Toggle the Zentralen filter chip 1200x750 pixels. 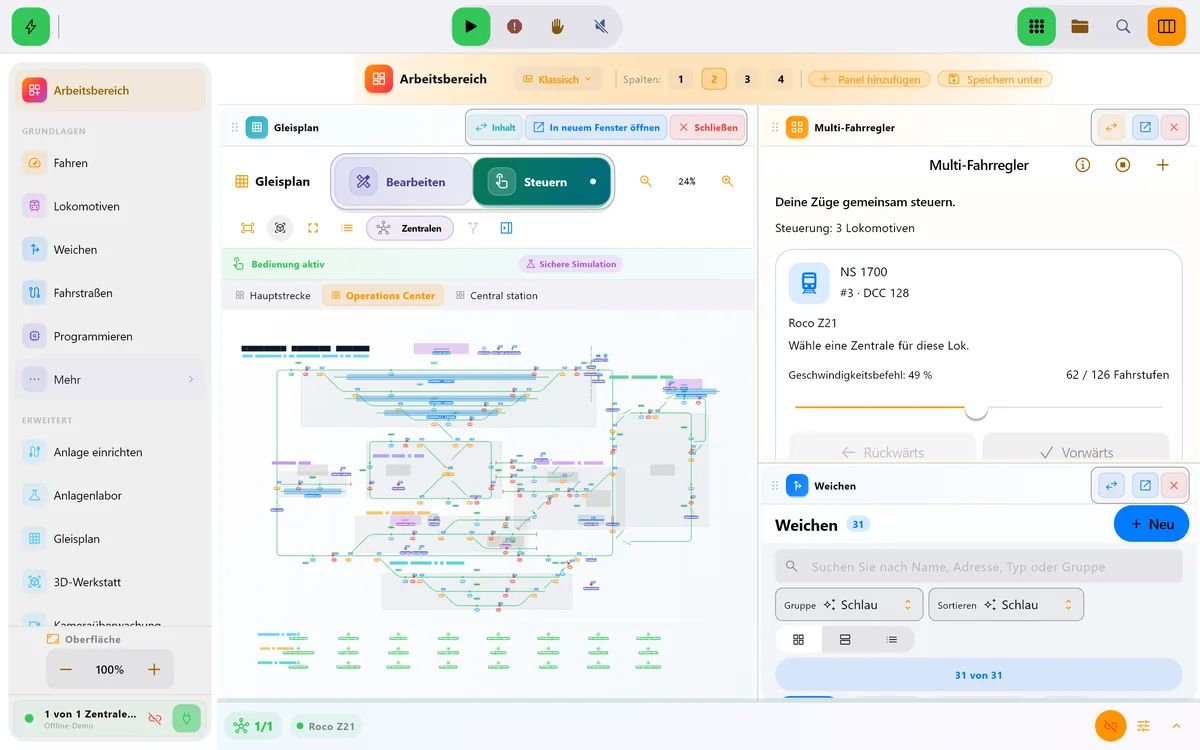409,228
